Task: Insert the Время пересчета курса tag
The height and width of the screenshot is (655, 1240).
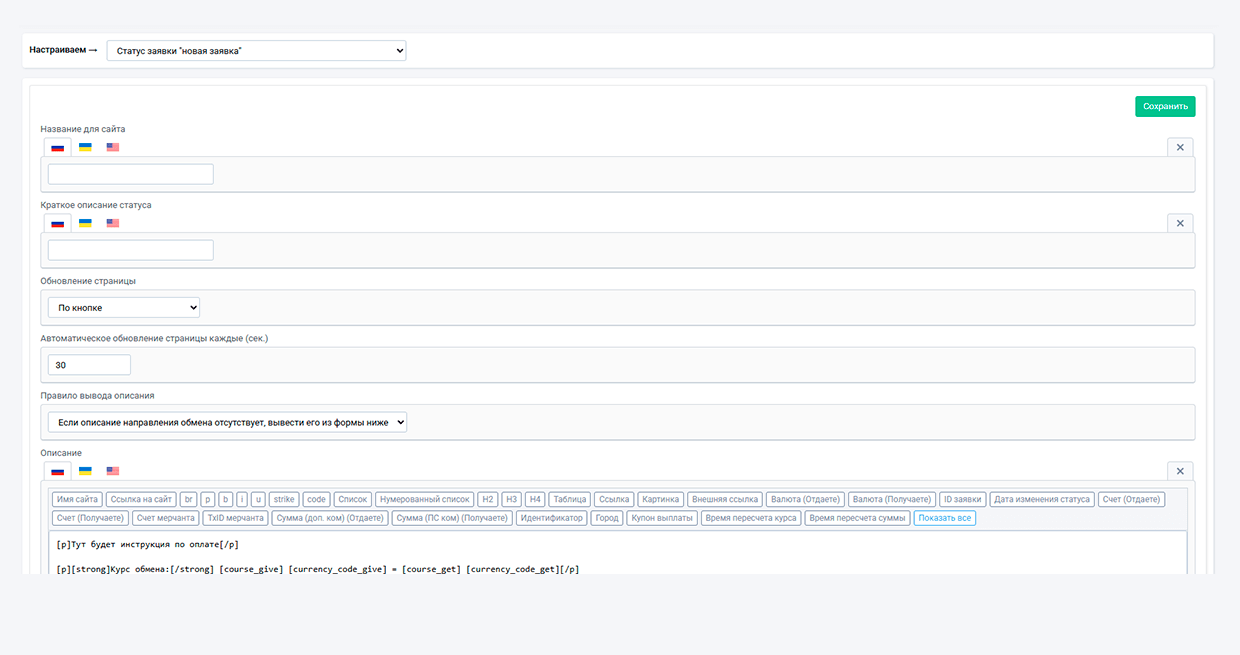Action: 751,518
